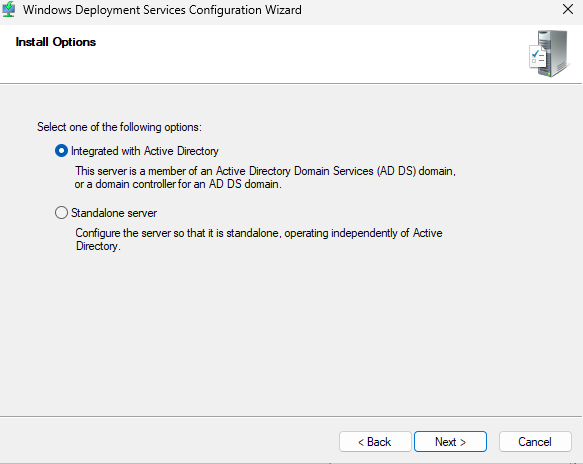The width and height of the screenshot is (583, 464).
Task: Click the "Standalone server" label text
Action: pyautogui.click(x=114, y=213)
